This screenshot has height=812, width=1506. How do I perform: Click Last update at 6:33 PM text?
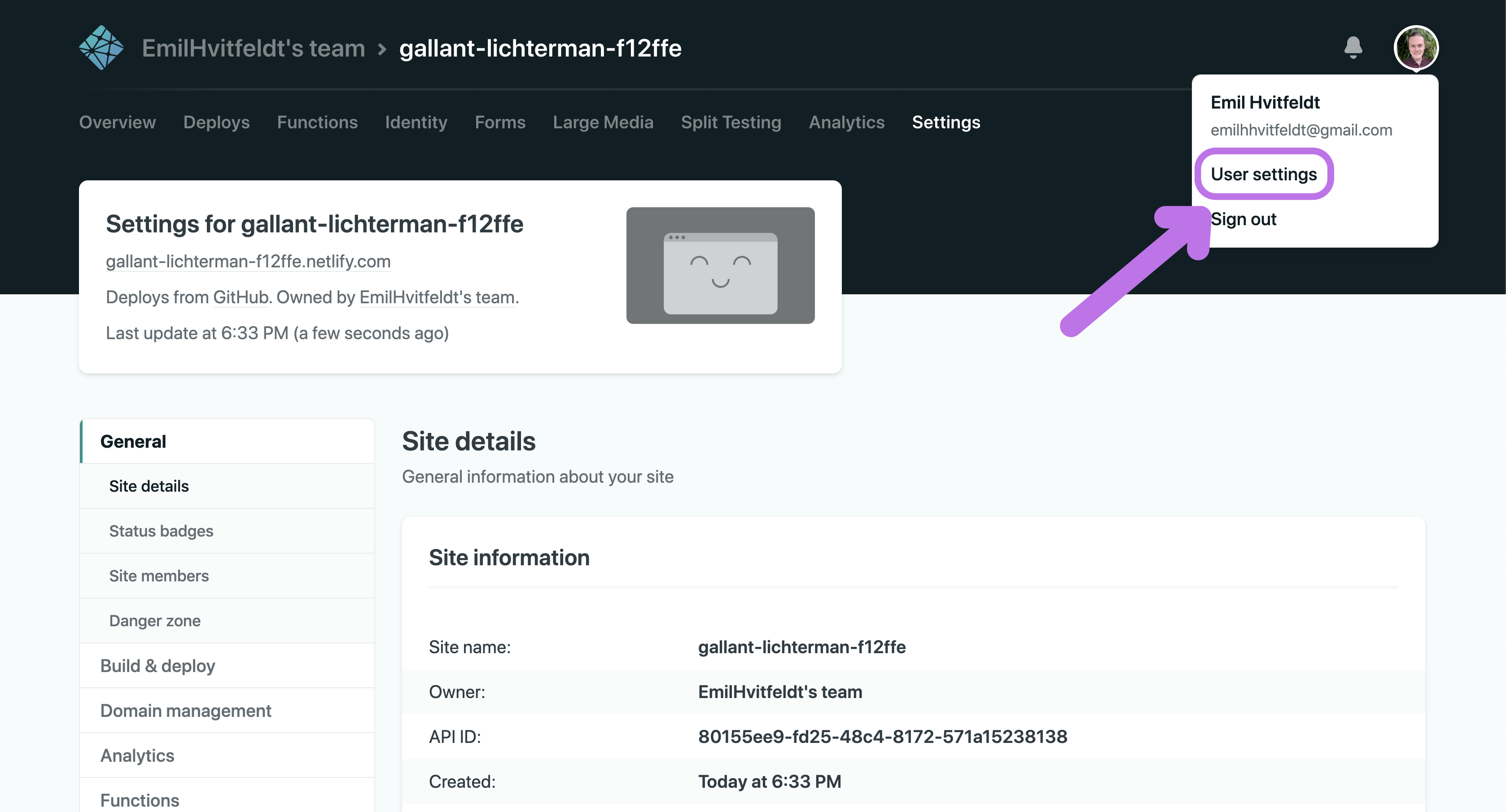click(277, 333)
